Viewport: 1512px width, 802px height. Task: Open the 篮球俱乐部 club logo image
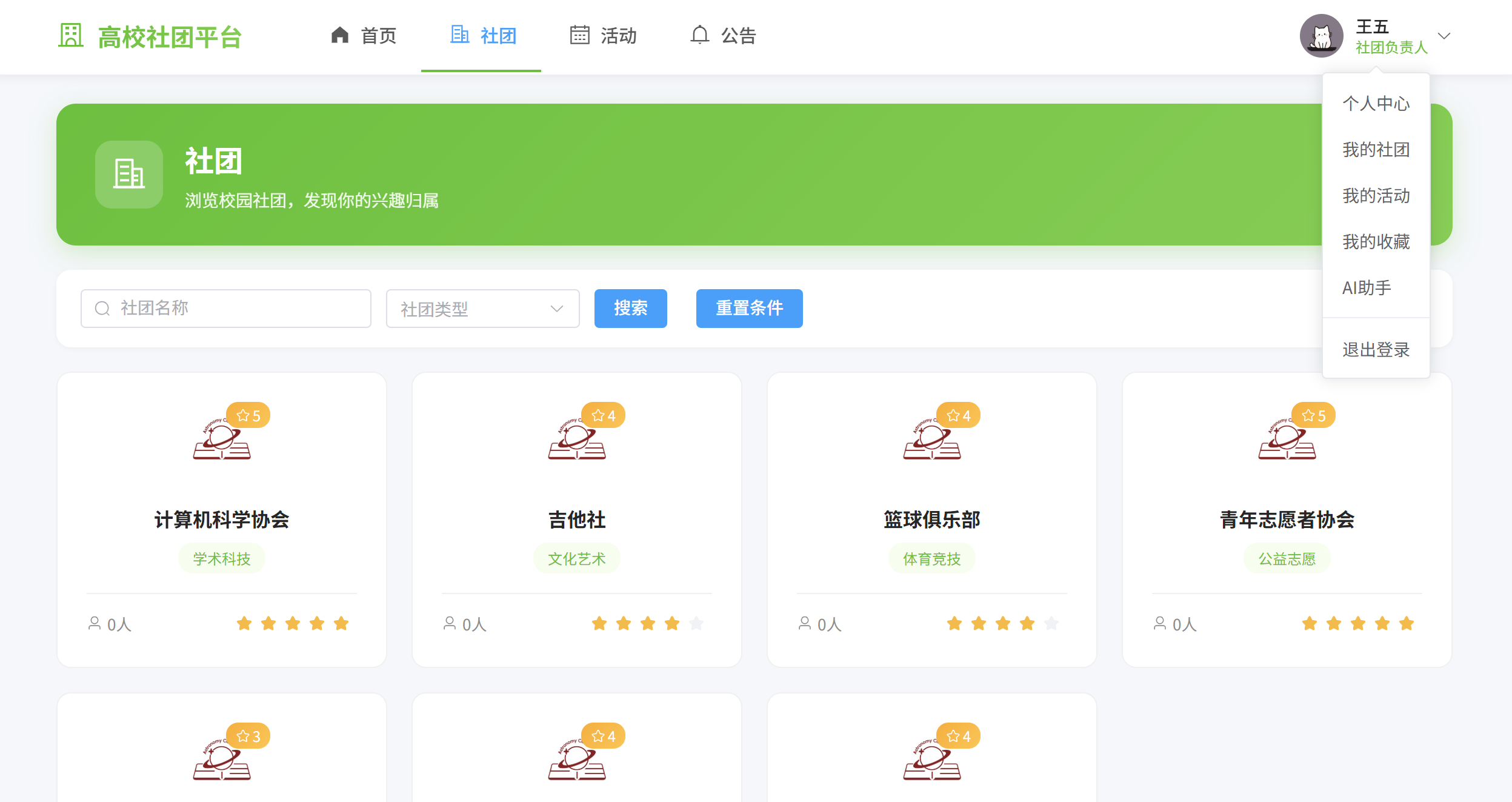(x=932, y=439)
